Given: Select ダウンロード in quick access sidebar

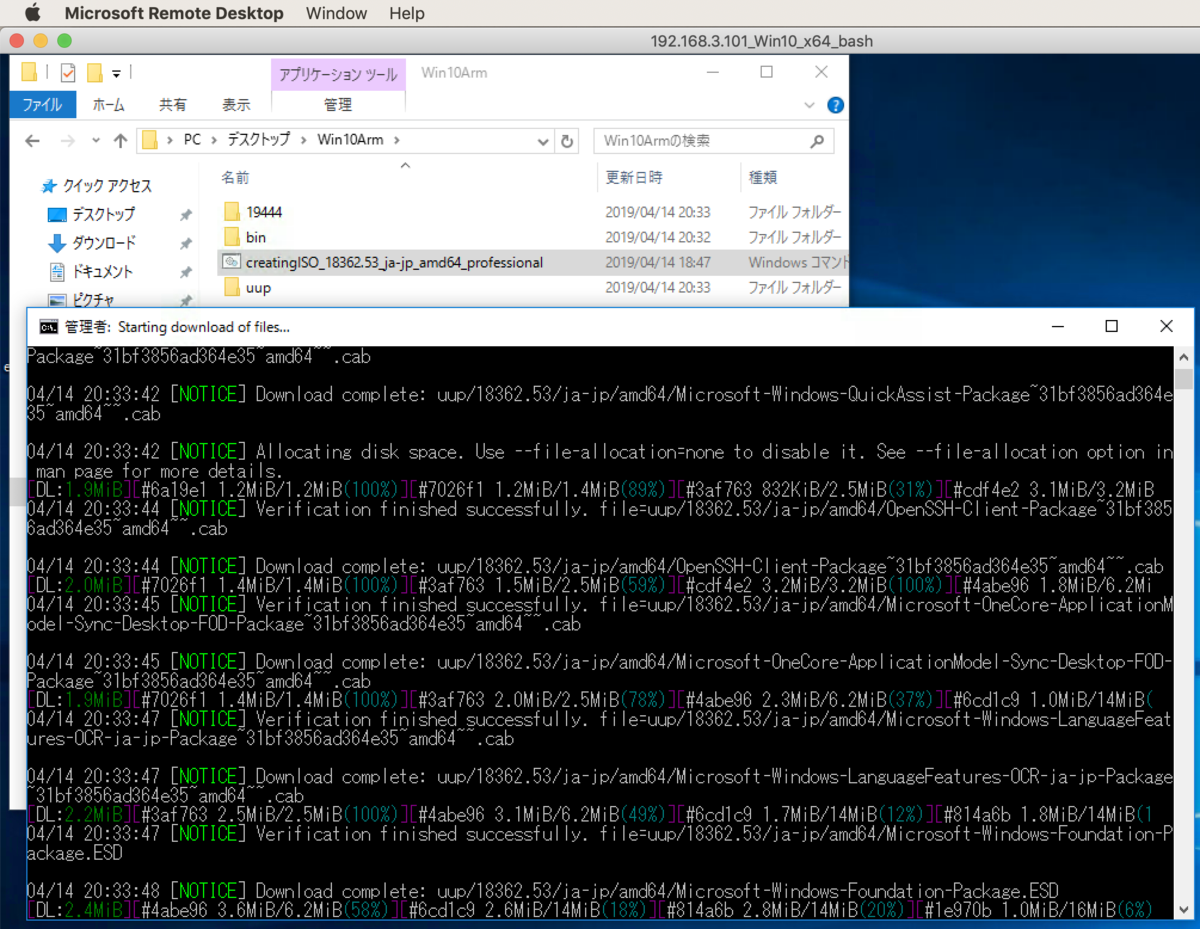Looking at the screenshot, I should tap(103, 243).
